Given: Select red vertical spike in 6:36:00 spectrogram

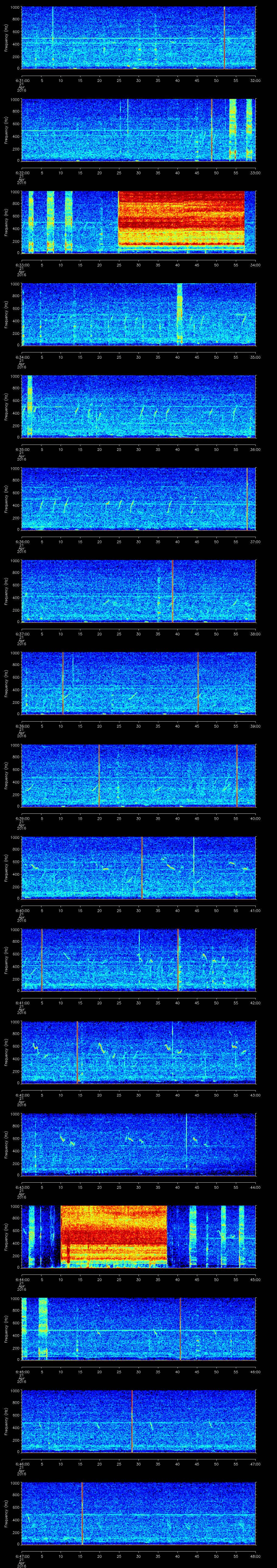Looking at the screenshot, I should [x=247, y=499].
